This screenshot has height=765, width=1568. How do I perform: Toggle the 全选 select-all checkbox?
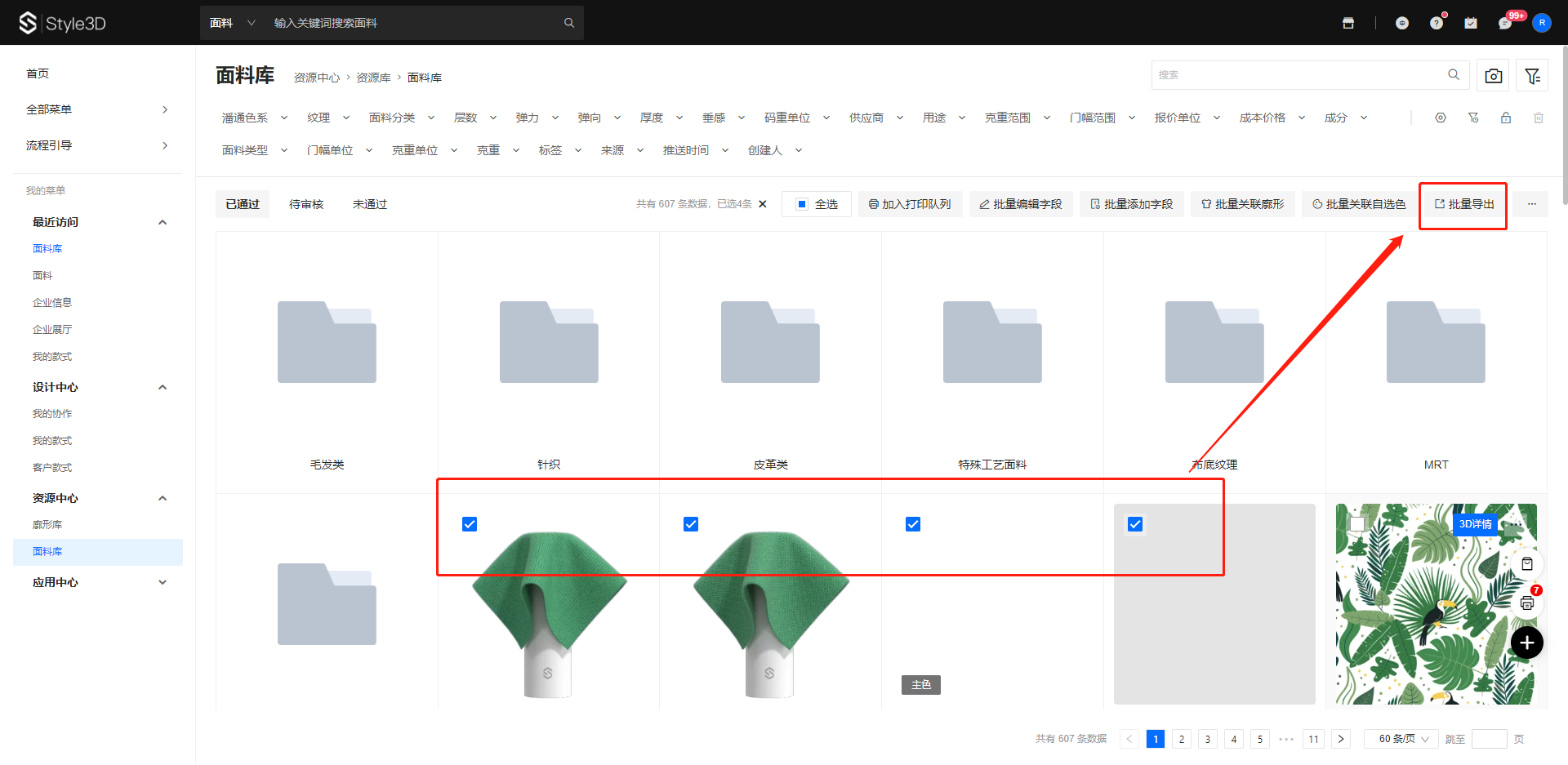tap(802, 204)
